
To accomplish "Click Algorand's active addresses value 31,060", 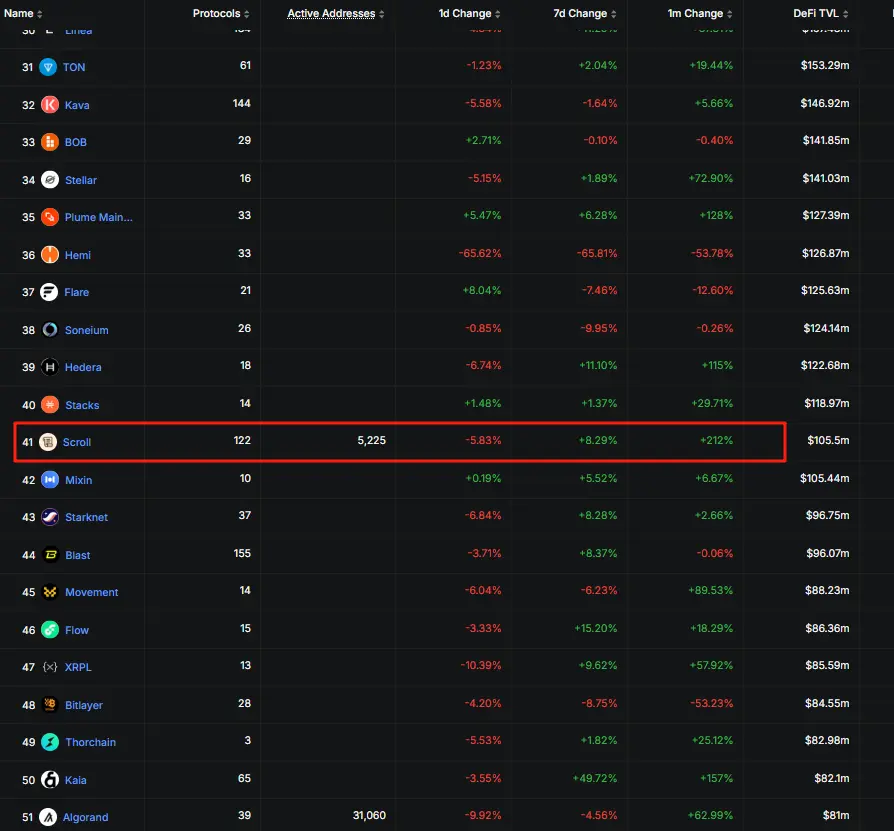I will [369, 816].
